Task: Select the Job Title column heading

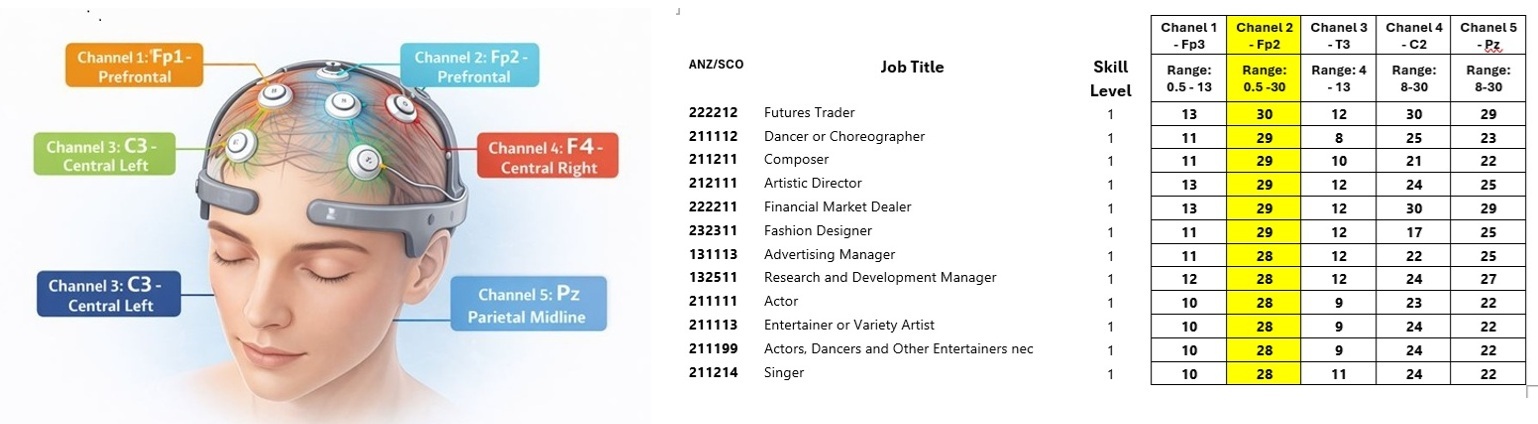Action: coord(911,67)
